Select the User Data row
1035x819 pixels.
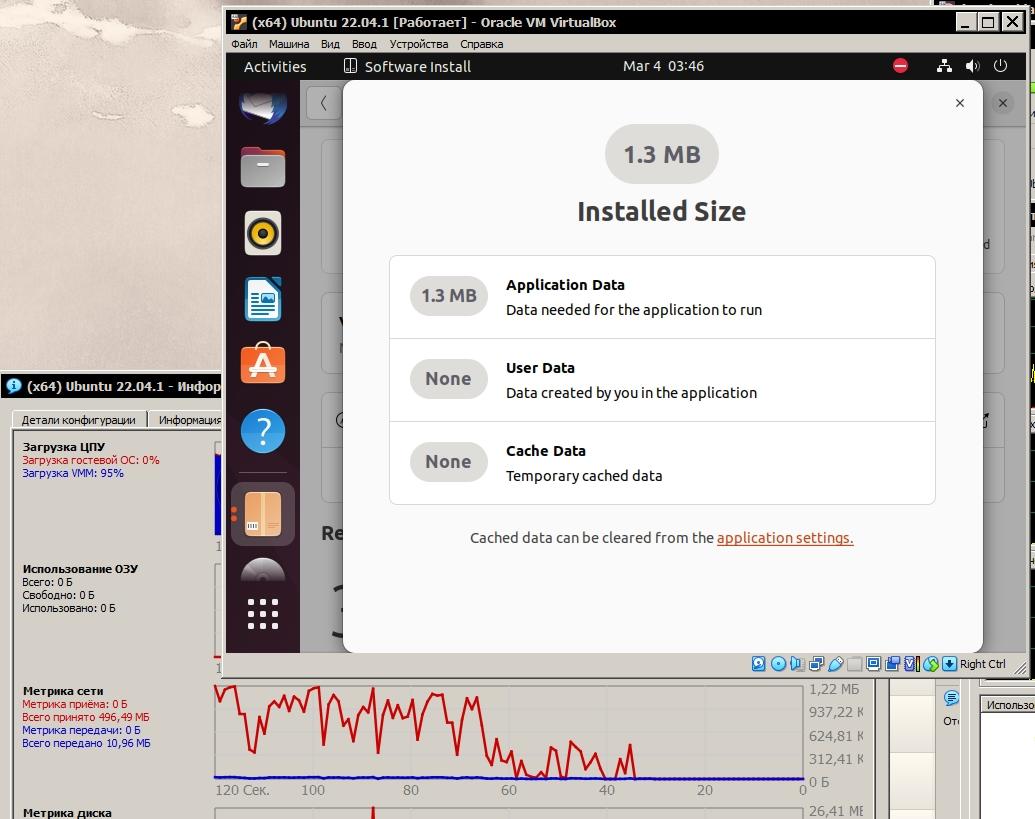coord(662,380)
